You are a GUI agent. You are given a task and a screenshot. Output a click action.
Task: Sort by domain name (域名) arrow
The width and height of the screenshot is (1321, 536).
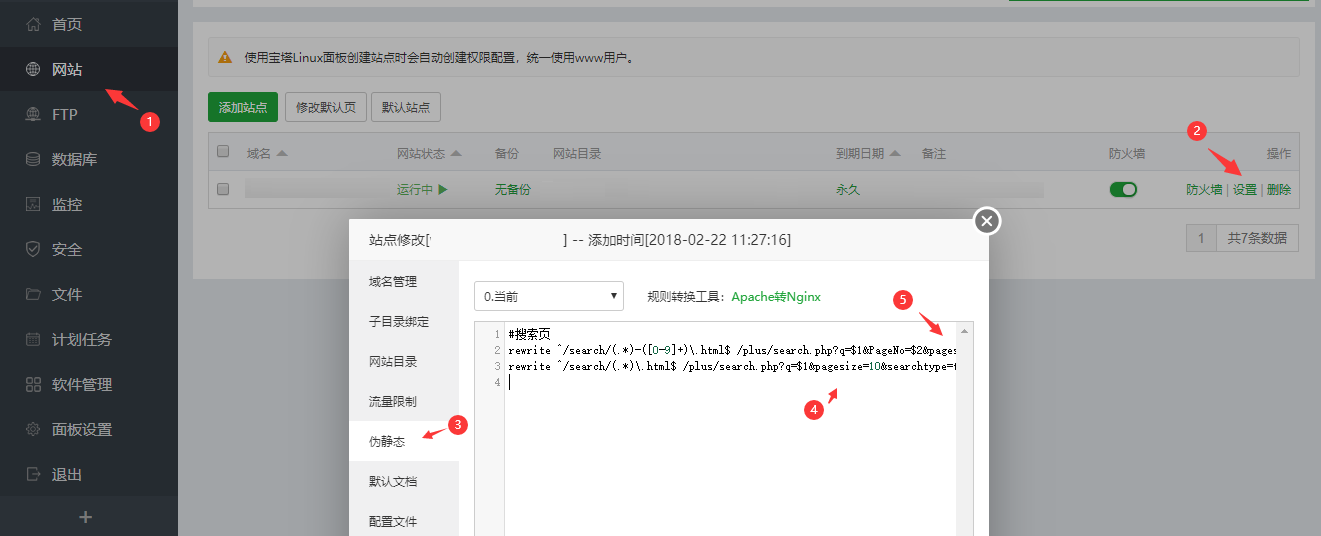282,154
